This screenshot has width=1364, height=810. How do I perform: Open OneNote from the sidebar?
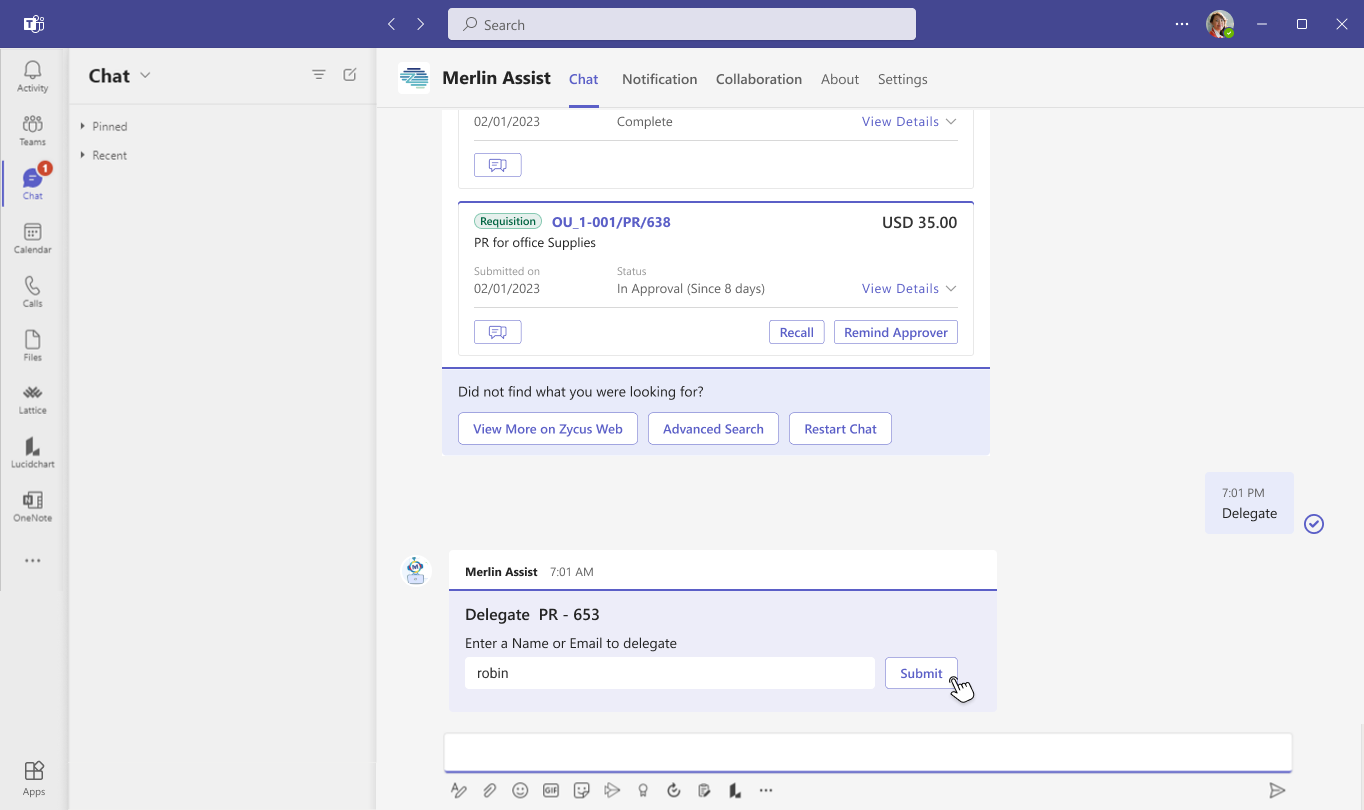[33, 507]
